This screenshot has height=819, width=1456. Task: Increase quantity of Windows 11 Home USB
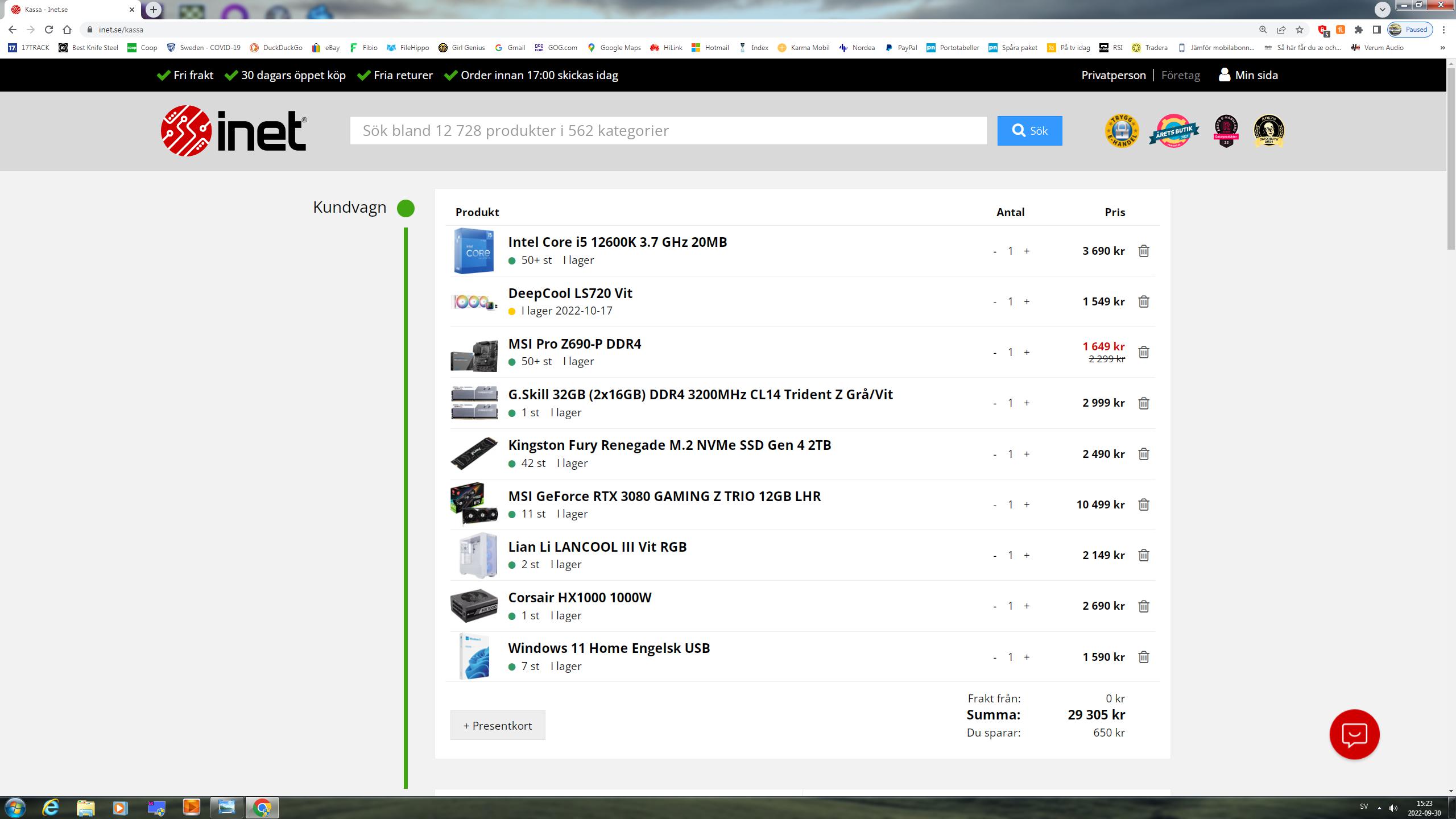(x=1027, y=657)
